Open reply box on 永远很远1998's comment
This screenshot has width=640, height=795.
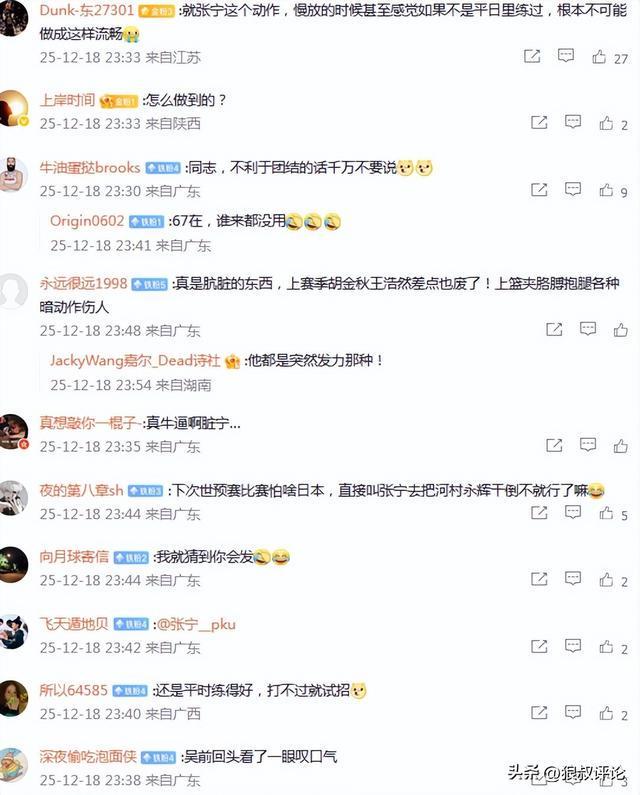pos(588,329)
